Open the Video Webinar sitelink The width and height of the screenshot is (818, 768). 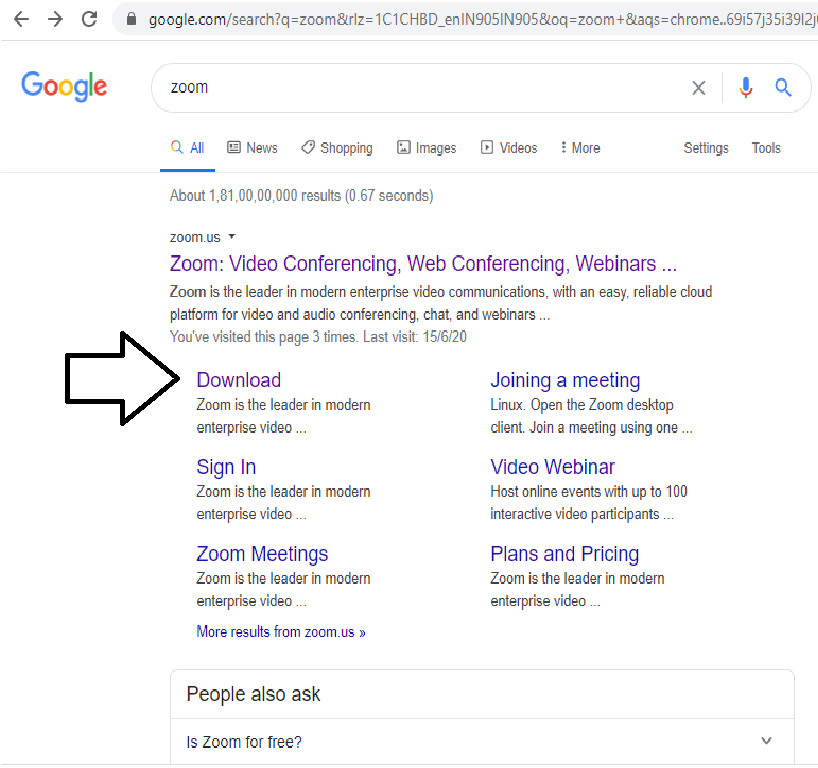point(552,467)
